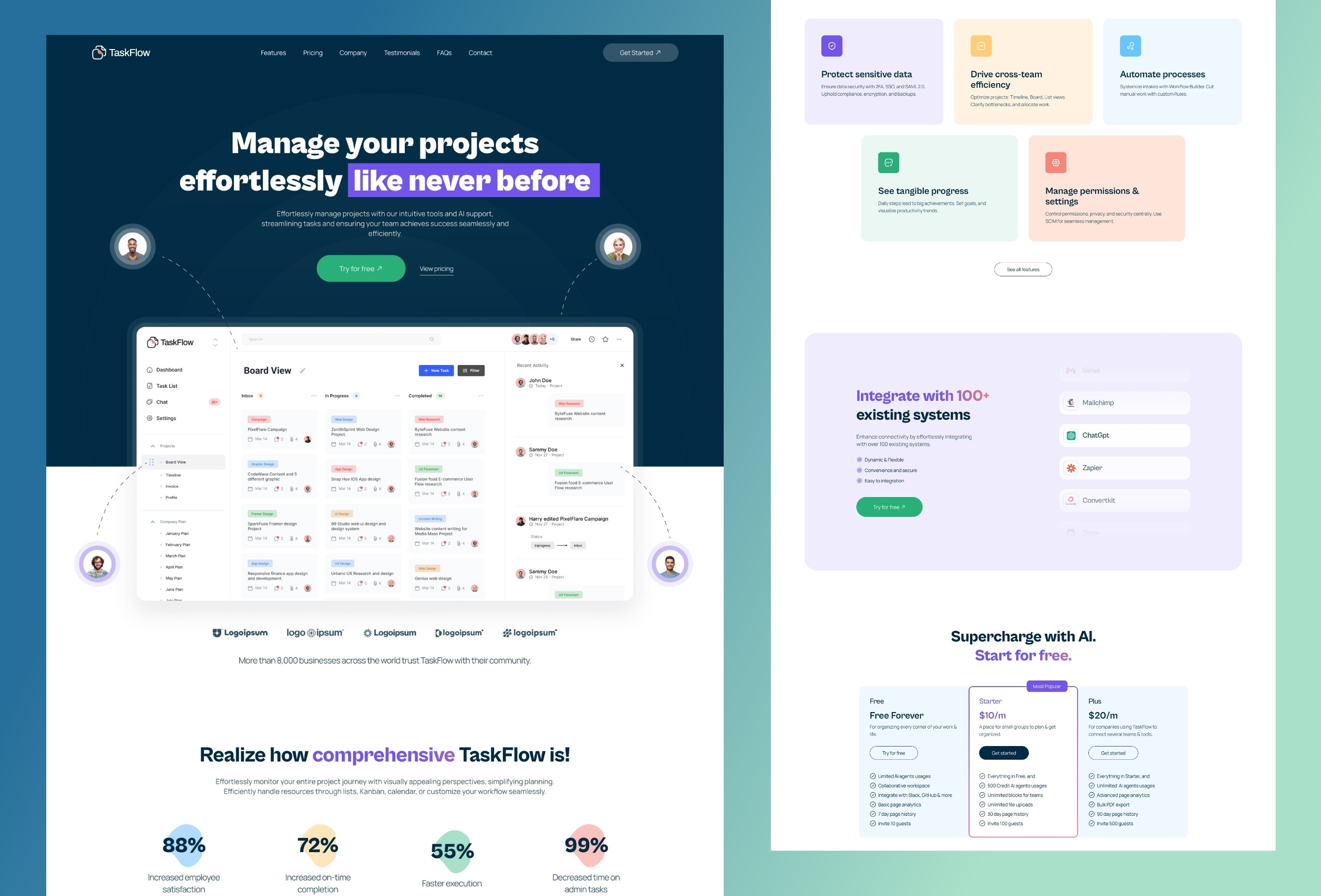Click the Try for free button
This screenshot has width=1321, height=896.
tap(361, 268)
